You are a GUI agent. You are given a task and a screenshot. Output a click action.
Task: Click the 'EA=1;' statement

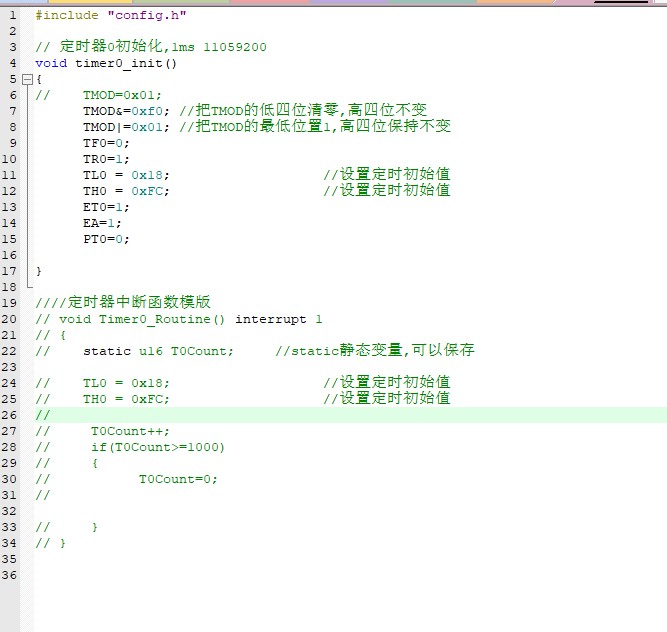102,223
